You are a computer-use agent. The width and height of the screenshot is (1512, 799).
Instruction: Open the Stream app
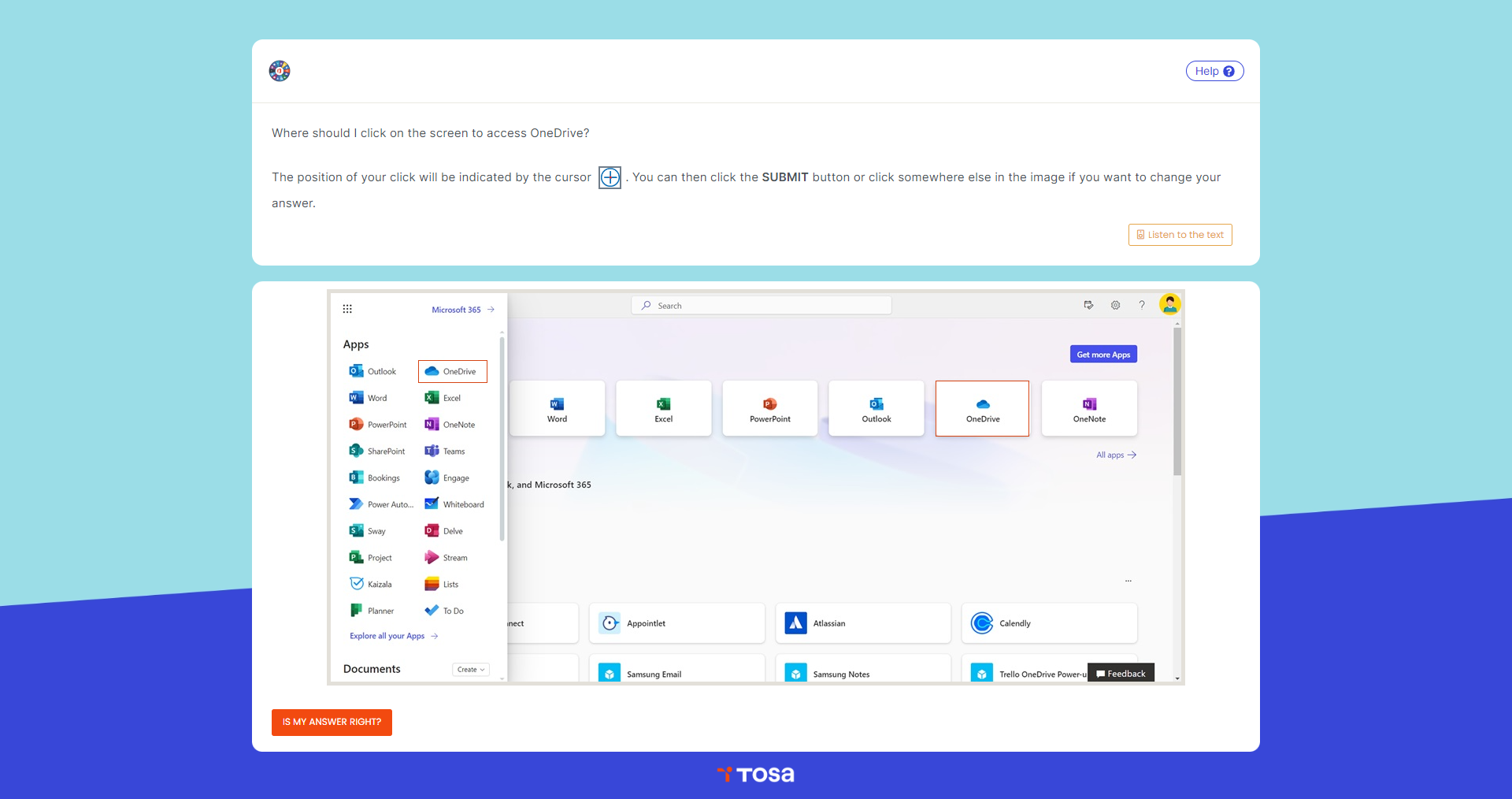click(446, 558)
